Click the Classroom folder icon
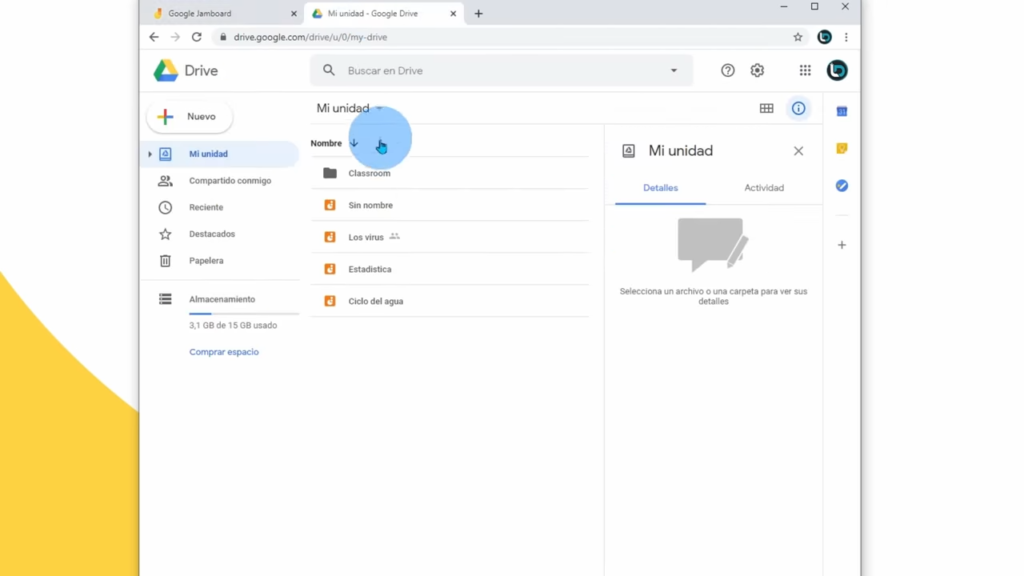This screenshot has width=1024, height=576. (x=330, y=173)
